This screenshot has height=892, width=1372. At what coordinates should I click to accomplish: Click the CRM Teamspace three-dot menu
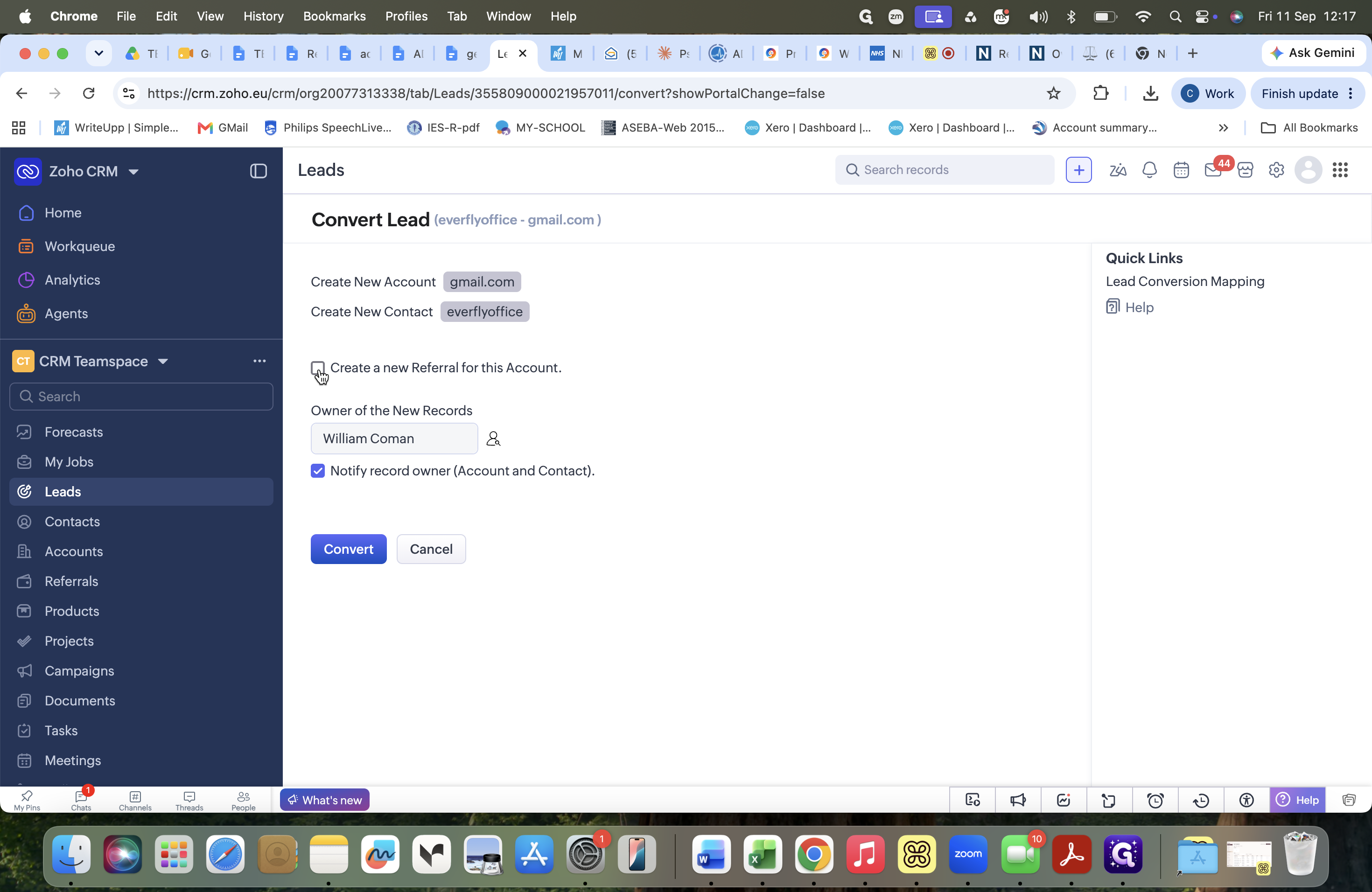point(259,361)
